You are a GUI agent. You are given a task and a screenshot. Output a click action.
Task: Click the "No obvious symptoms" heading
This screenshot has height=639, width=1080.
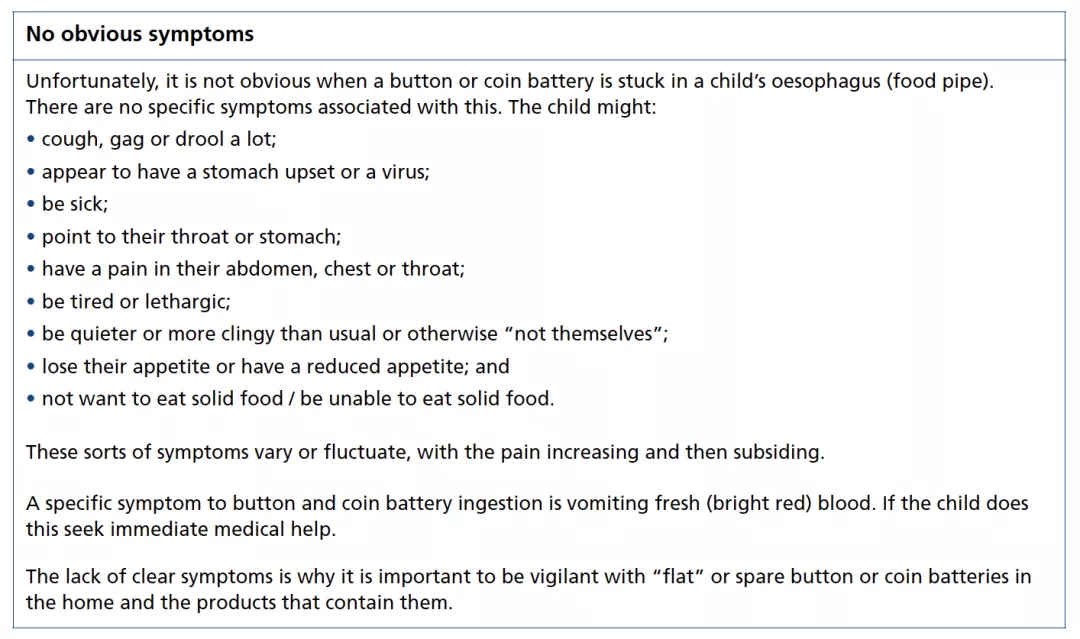(140, 35)
